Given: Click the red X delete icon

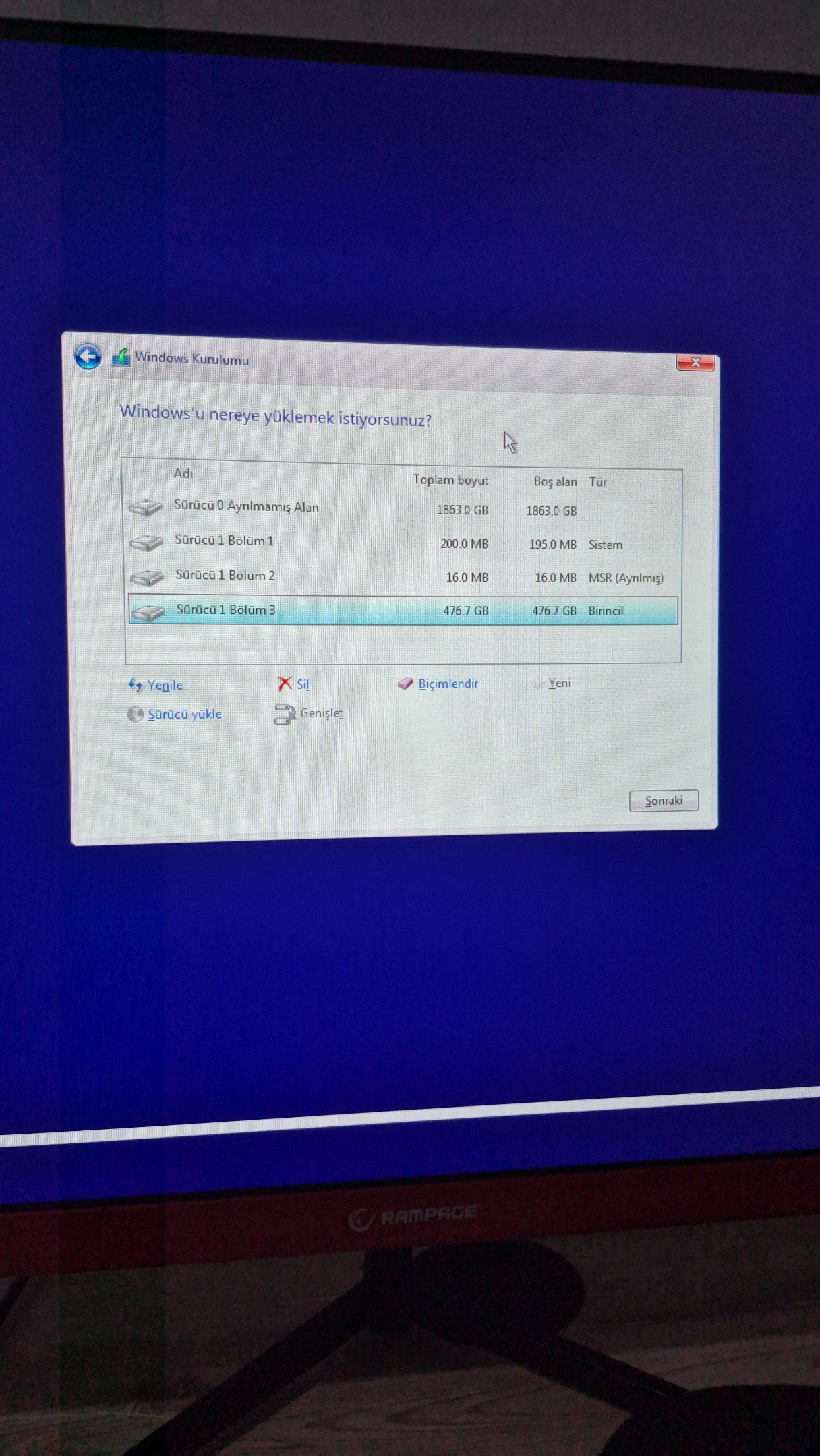Looking at the screenshot, I should [285, 684].
